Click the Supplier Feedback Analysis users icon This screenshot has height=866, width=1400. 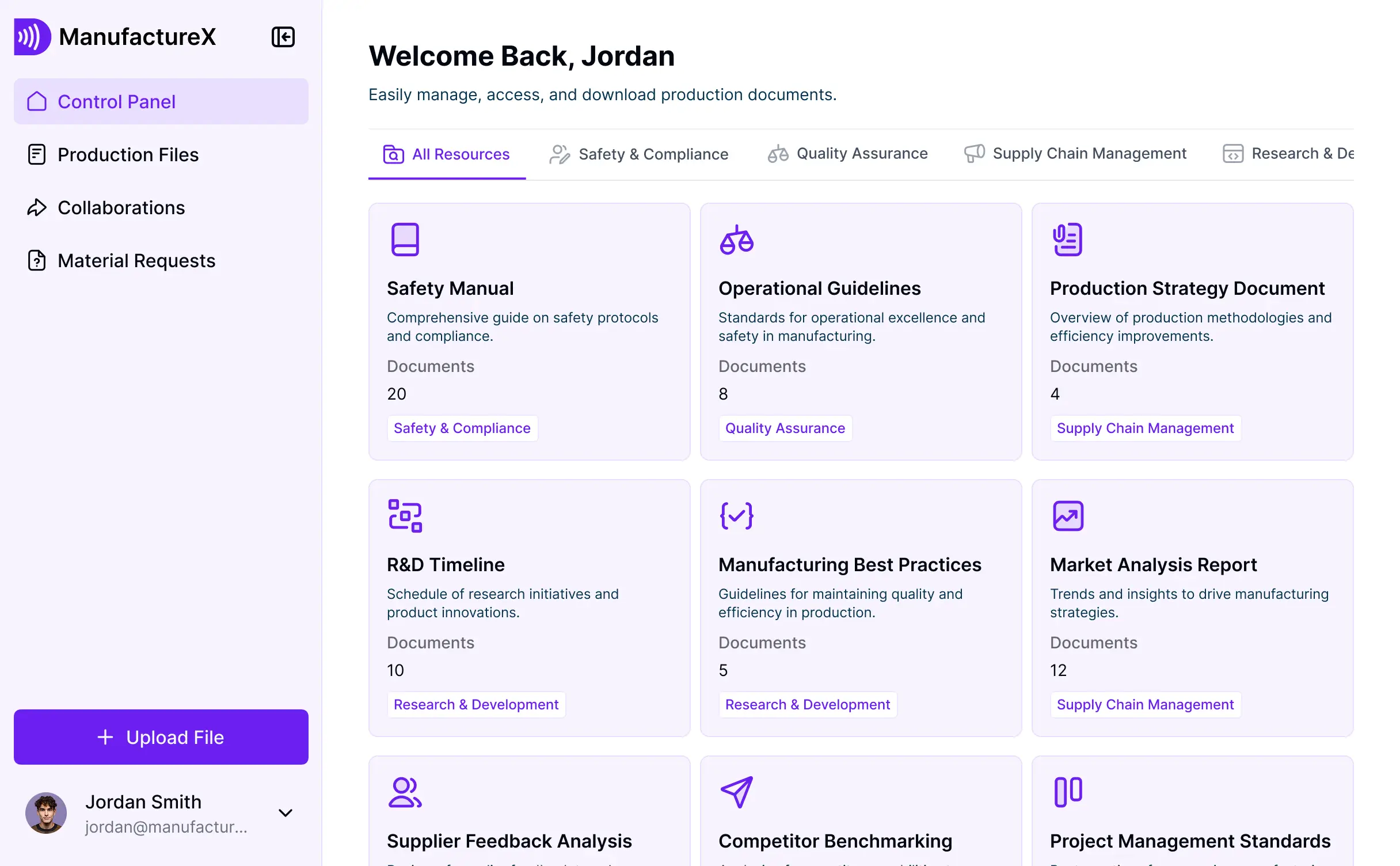(x=405, y=792)
